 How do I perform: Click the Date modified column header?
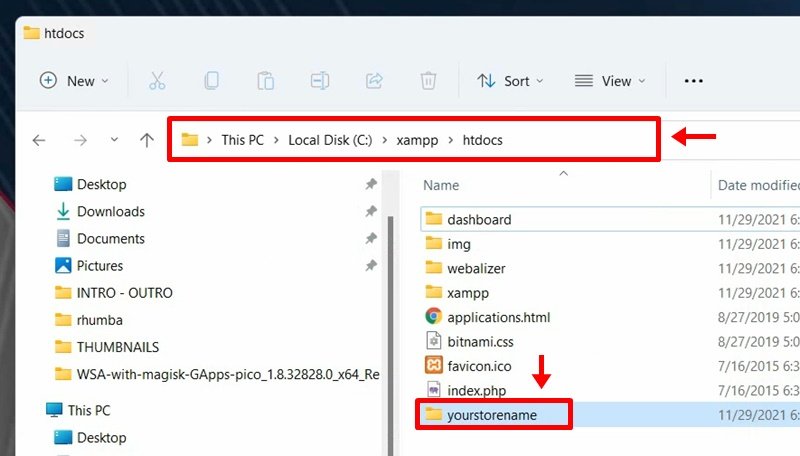(x=759, y=185)
